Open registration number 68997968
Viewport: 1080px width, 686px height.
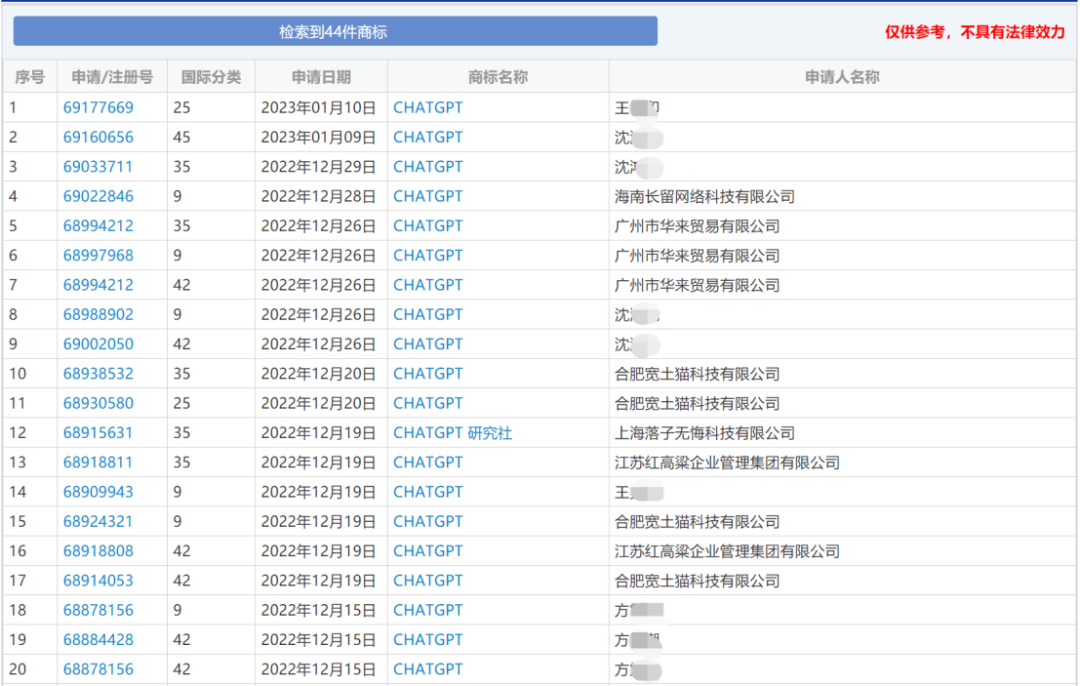coord(98,256)
